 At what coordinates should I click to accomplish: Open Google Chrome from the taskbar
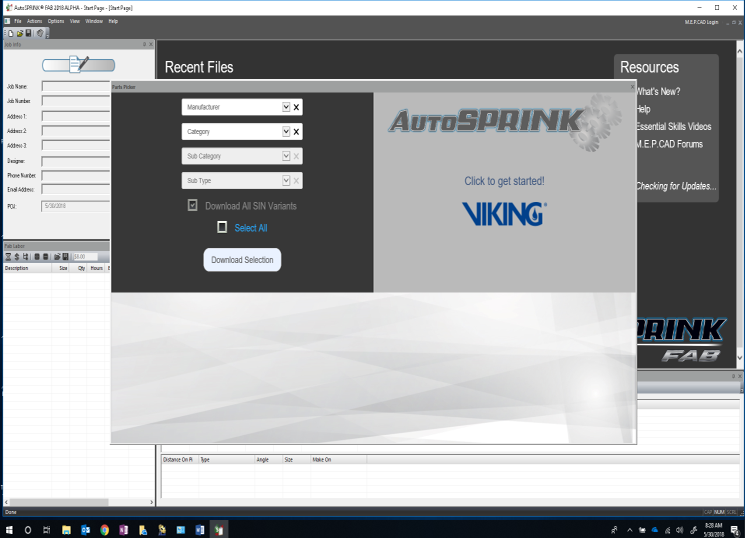pyautogui.click(x=105, y=530)
